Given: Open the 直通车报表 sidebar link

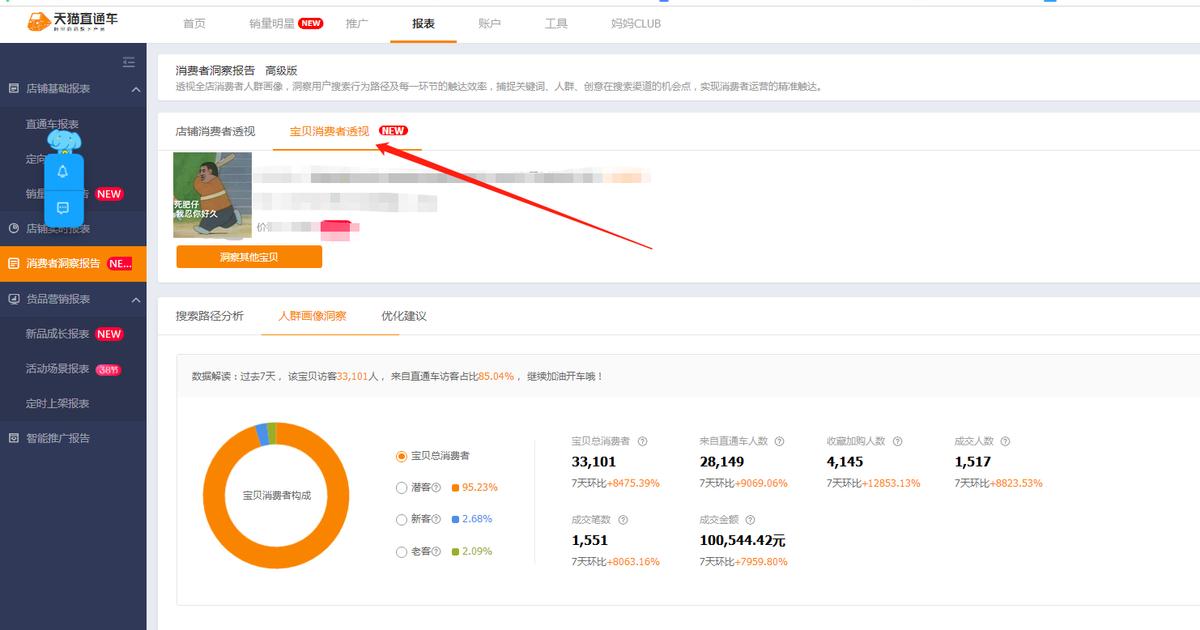Looking at the screenshot, I should point(53,123).
